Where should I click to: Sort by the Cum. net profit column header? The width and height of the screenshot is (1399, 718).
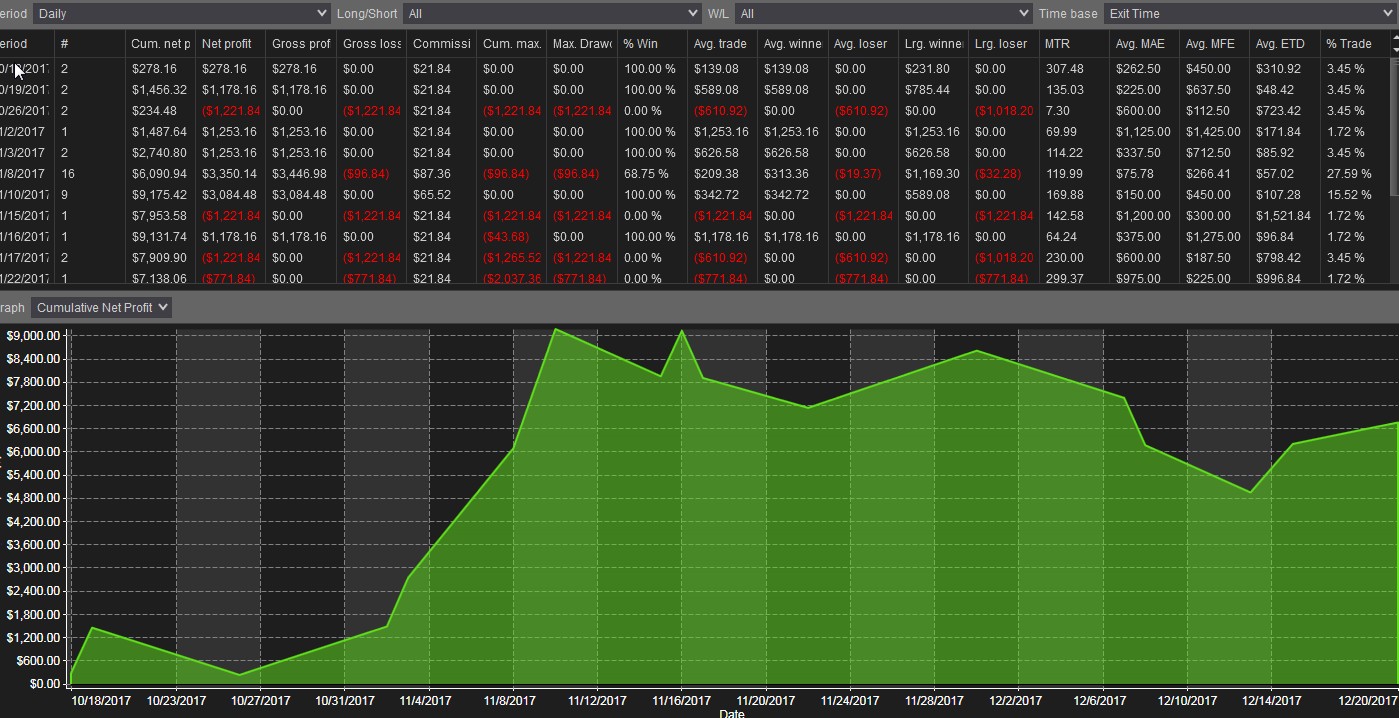(160, 44)
